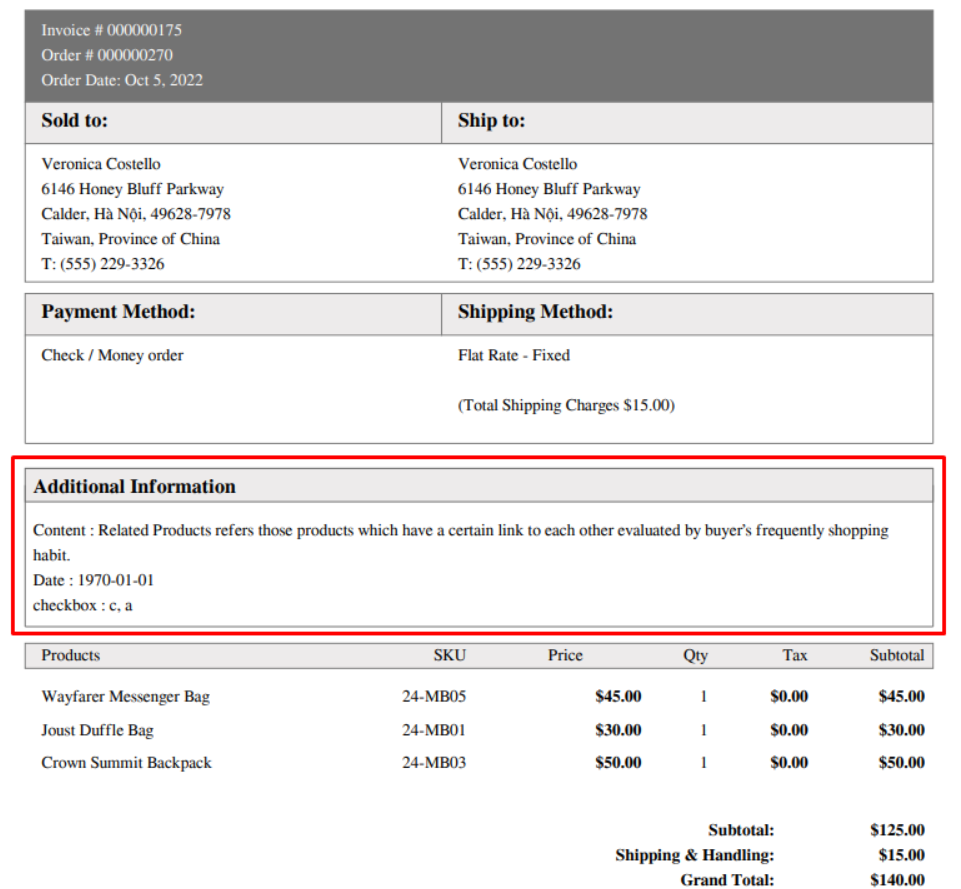961x889 pixels.
Task: Click the 'Sold to:' header
Action: coord(74,121)
